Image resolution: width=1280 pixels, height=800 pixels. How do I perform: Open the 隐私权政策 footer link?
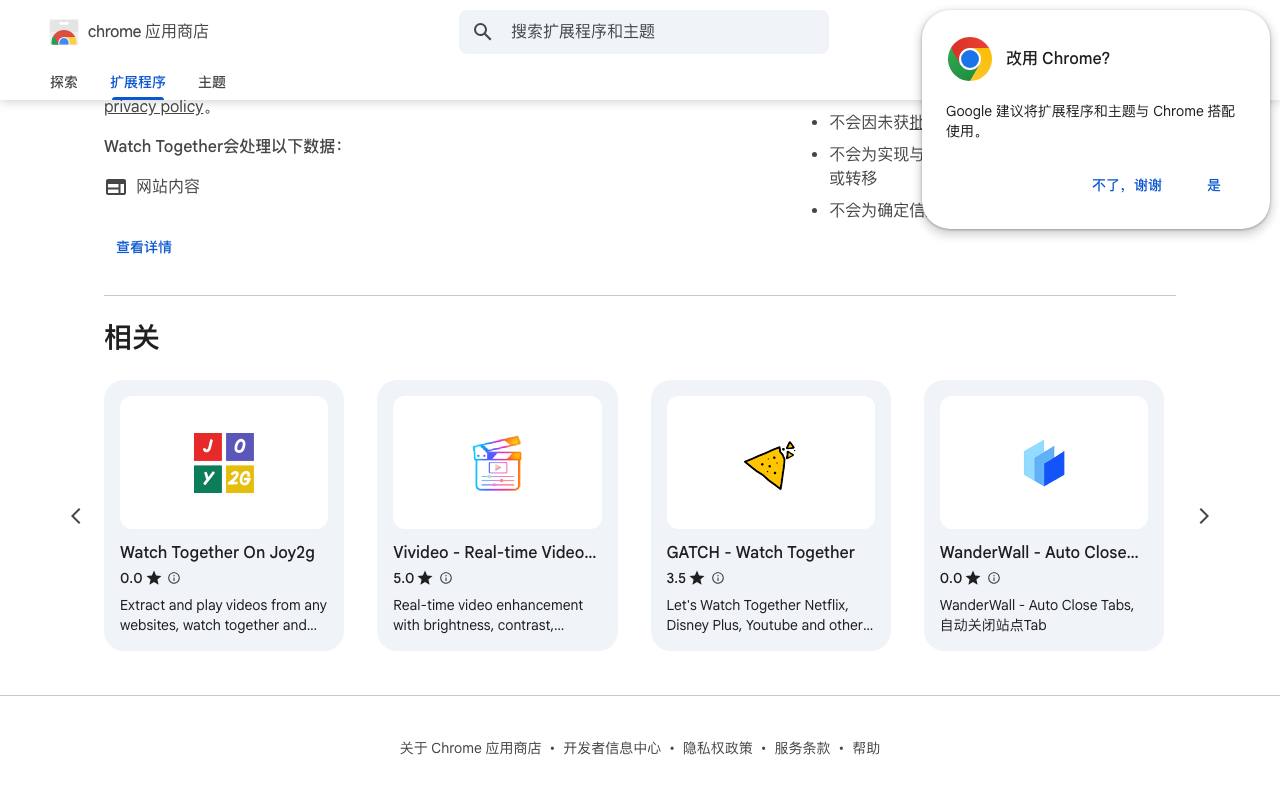point(718,748)
